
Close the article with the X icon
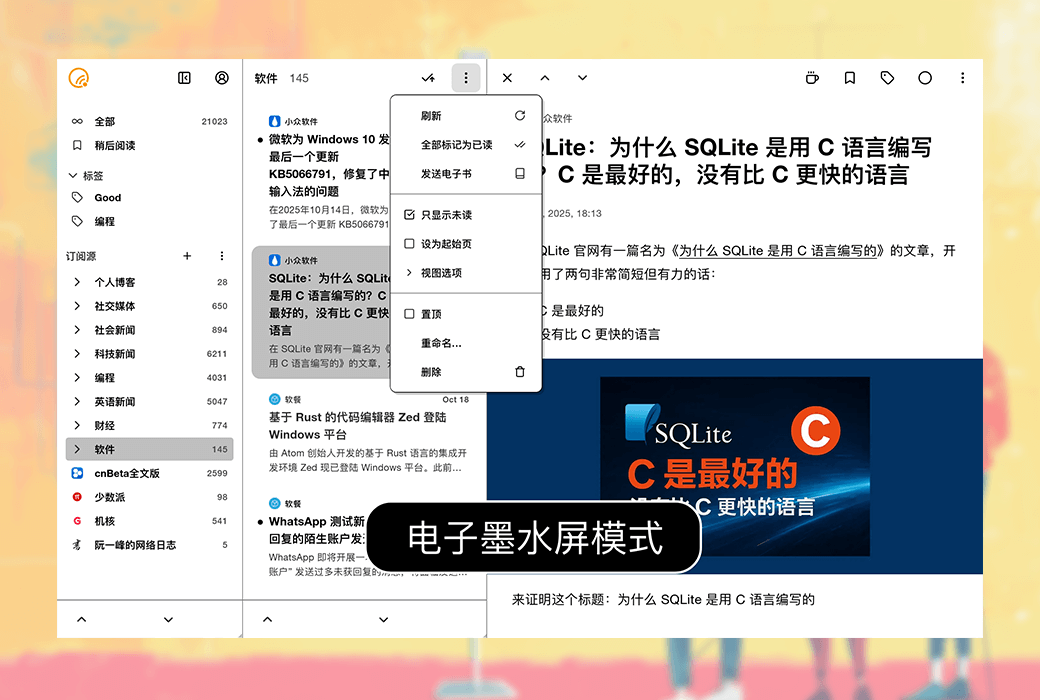pos(507,78)
